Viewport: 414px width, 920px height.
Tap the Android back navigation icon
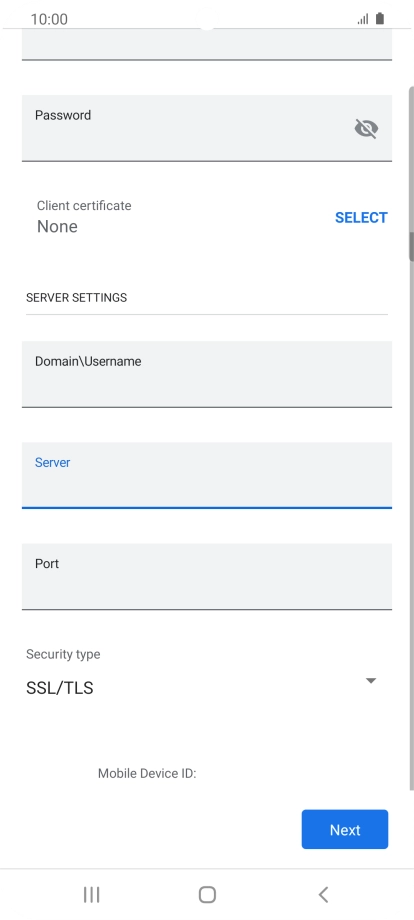[x=323, y=894]
